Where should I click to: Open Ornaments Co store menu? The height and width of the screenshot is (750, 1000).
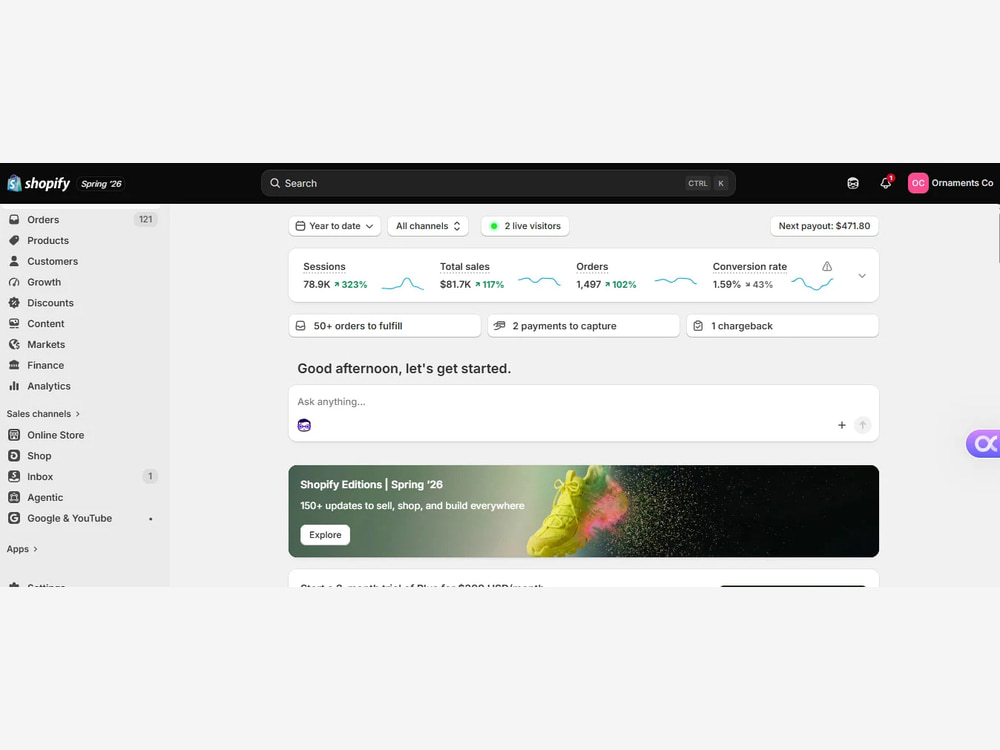[x=962, y=183]
